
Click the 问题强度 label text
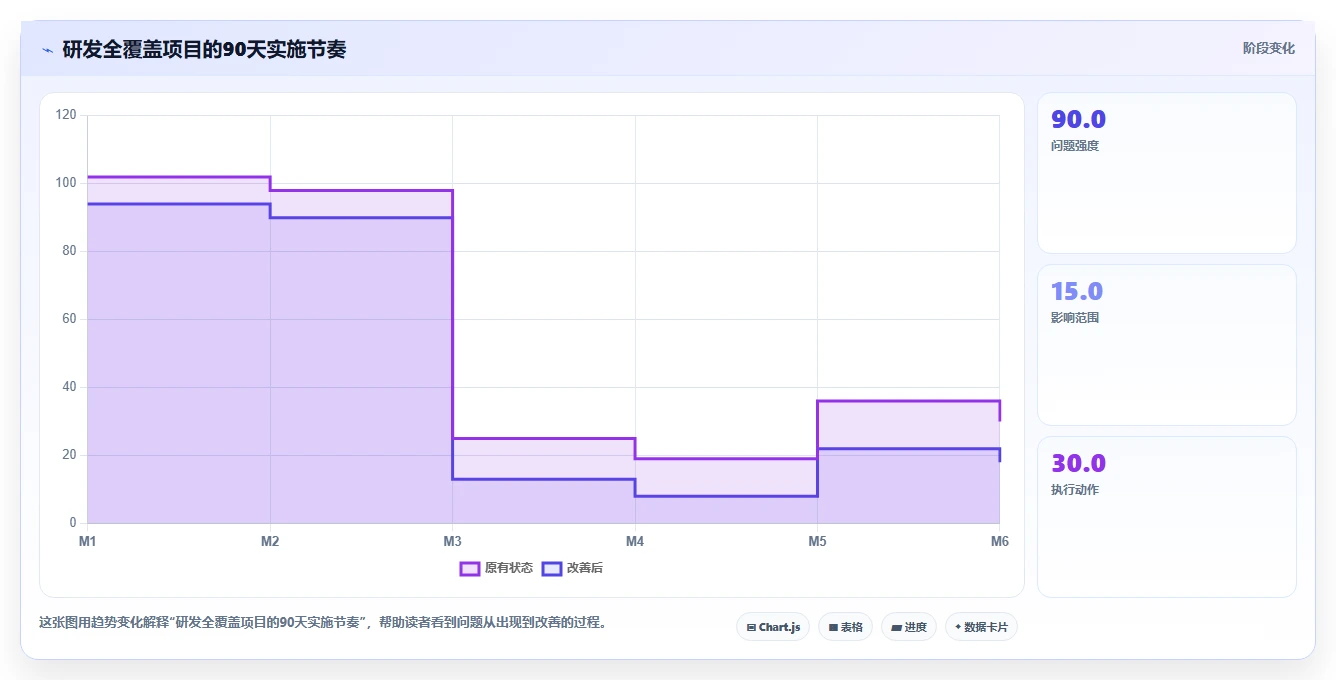(1075, 146)
